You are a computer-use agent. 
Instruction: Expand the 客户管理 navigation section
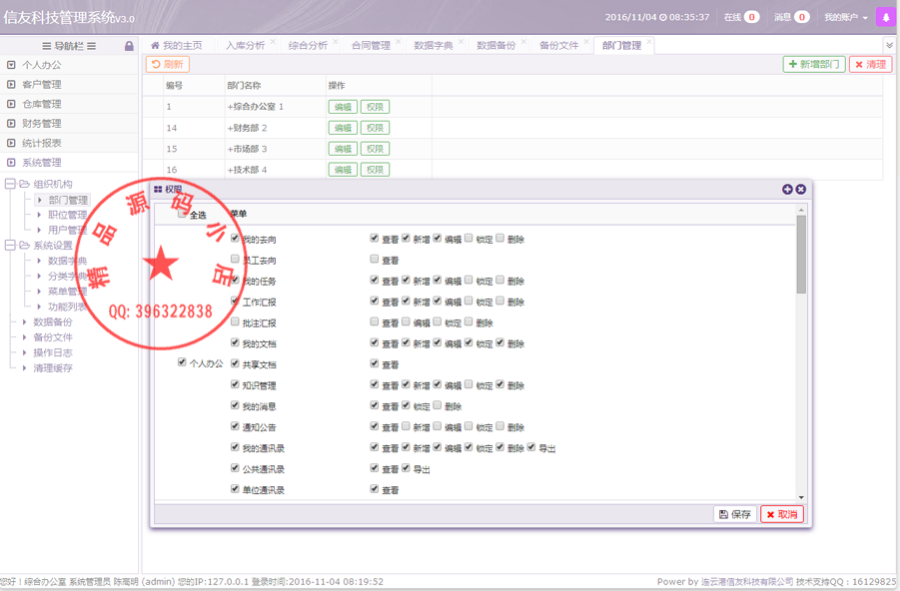point(69,84)
